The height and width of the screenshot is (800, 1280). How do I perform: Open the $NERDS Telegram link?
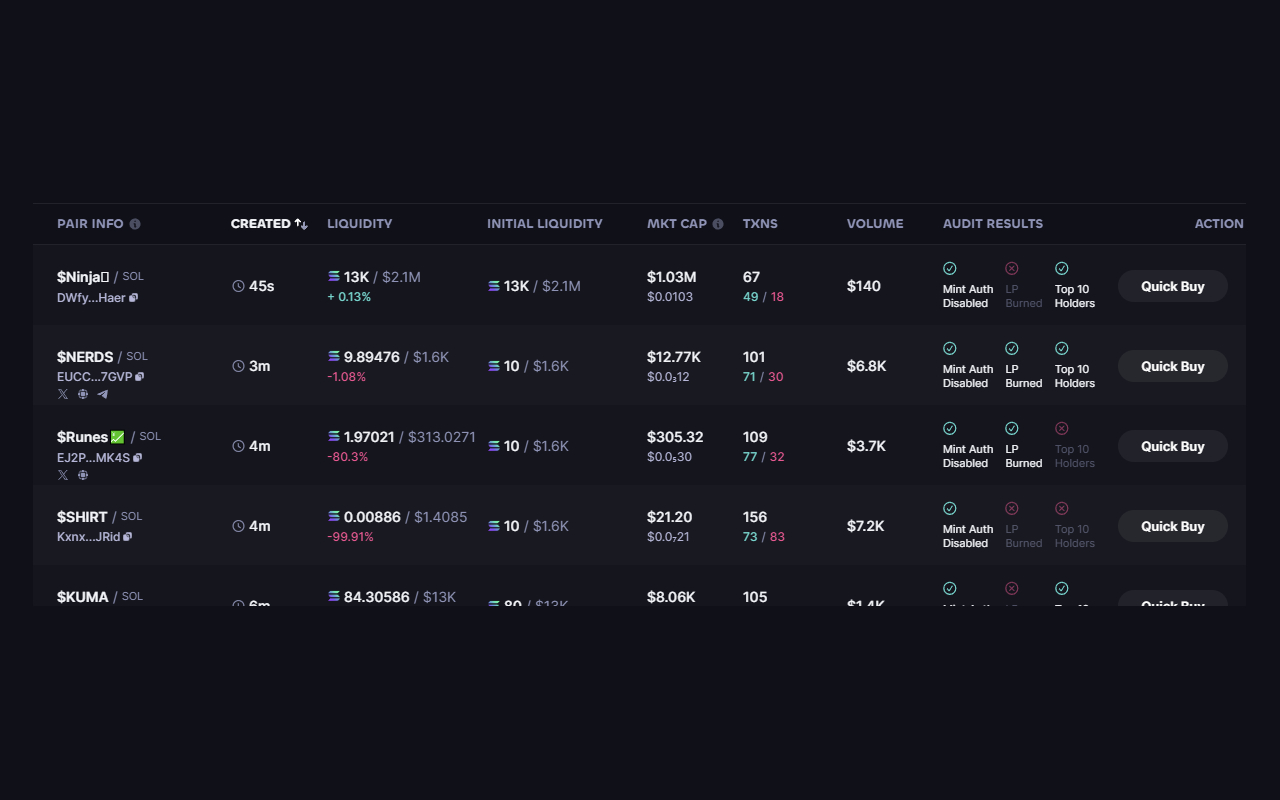pyautogui.click(x=102, y=394)
